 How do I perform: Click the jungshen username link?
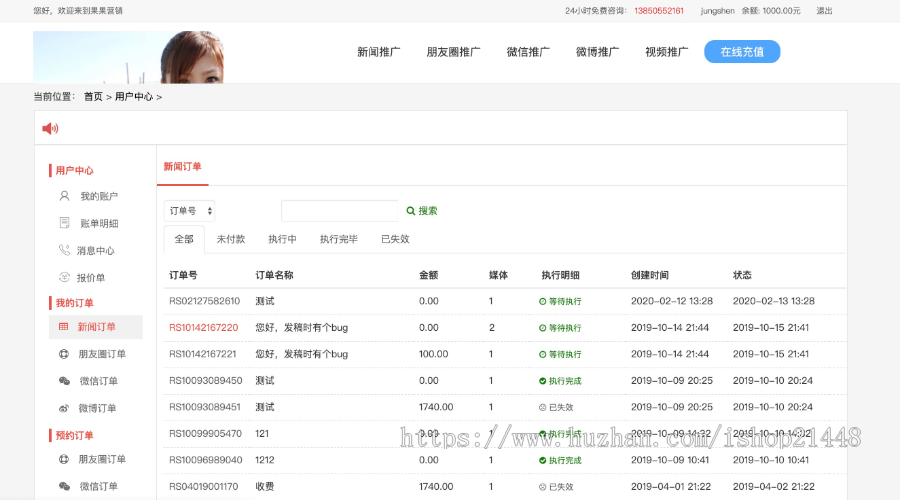pos(717,11)
